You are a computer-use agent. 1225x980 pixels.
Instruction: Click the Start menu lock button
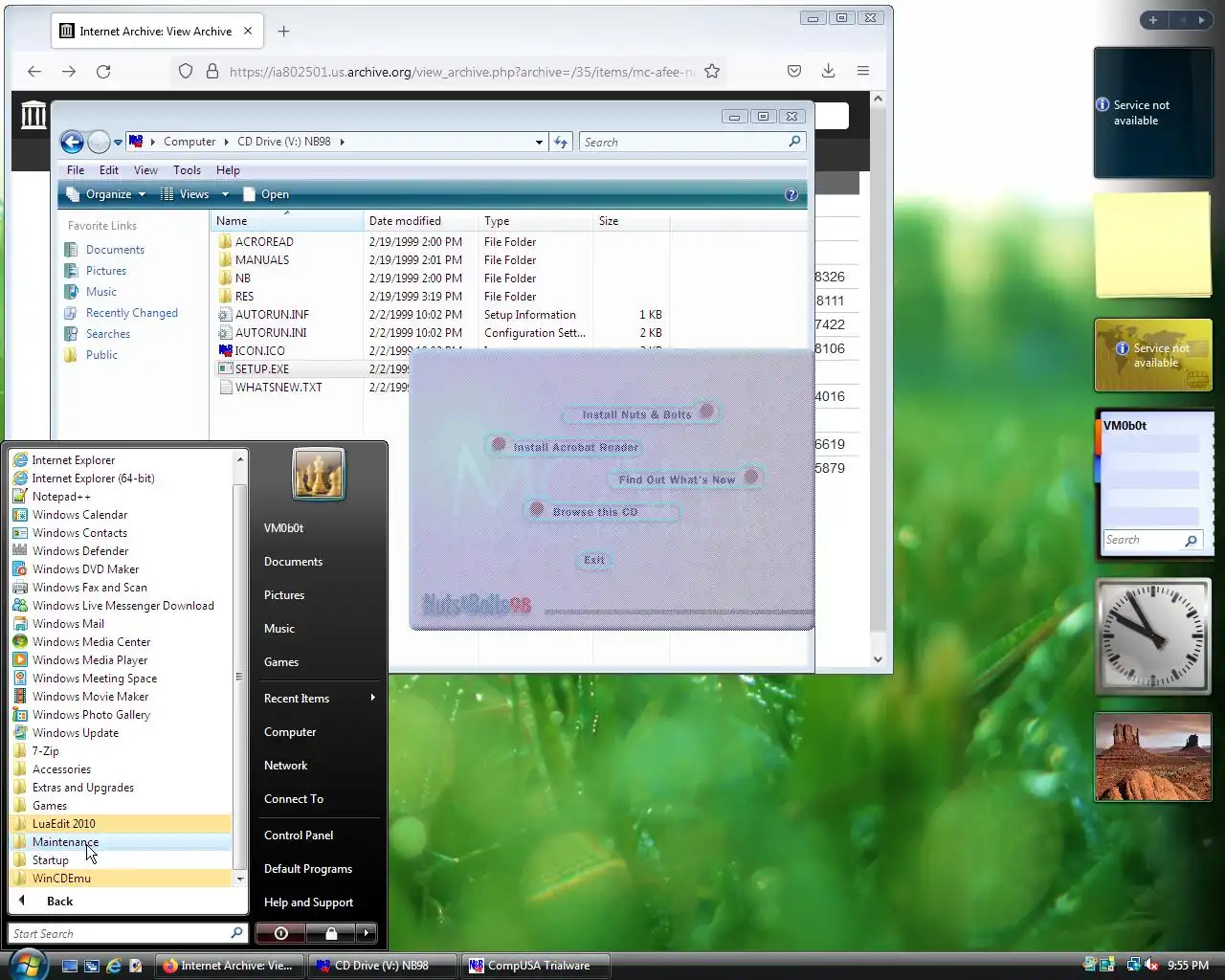tap(331, 933)
